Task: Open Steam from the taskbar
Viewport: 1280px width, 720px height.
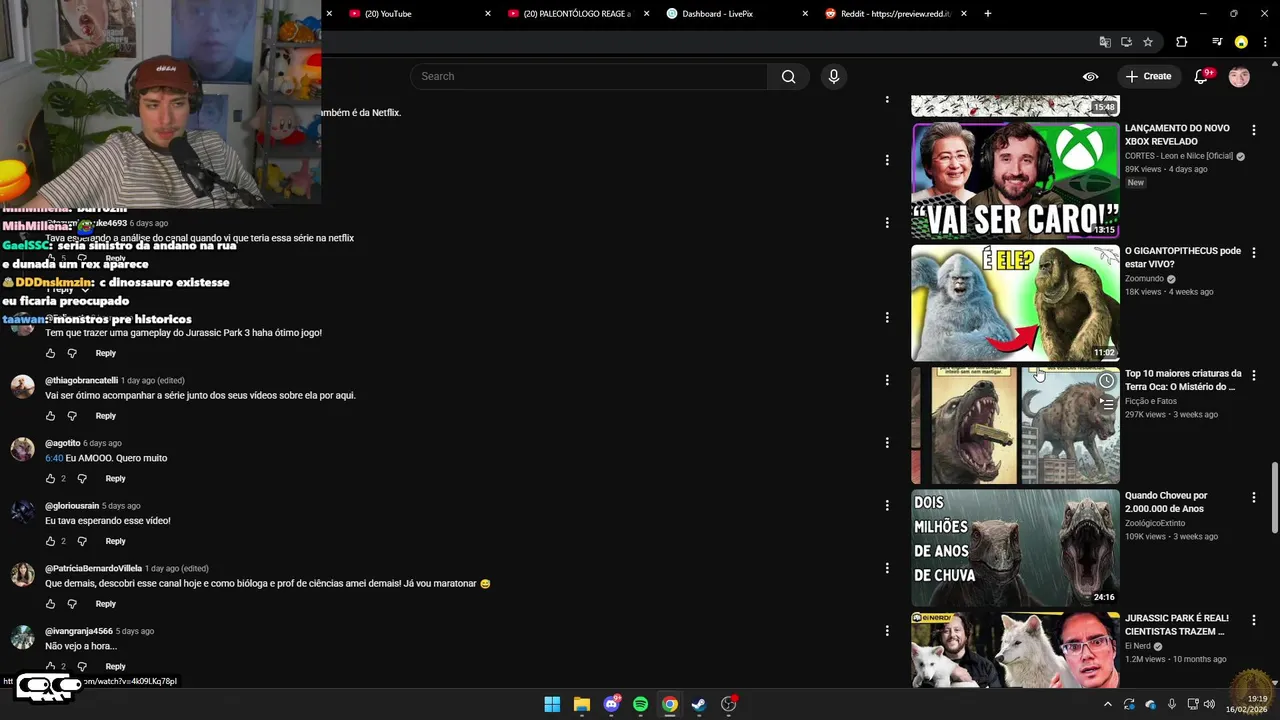Action: (x=699, y=704)
